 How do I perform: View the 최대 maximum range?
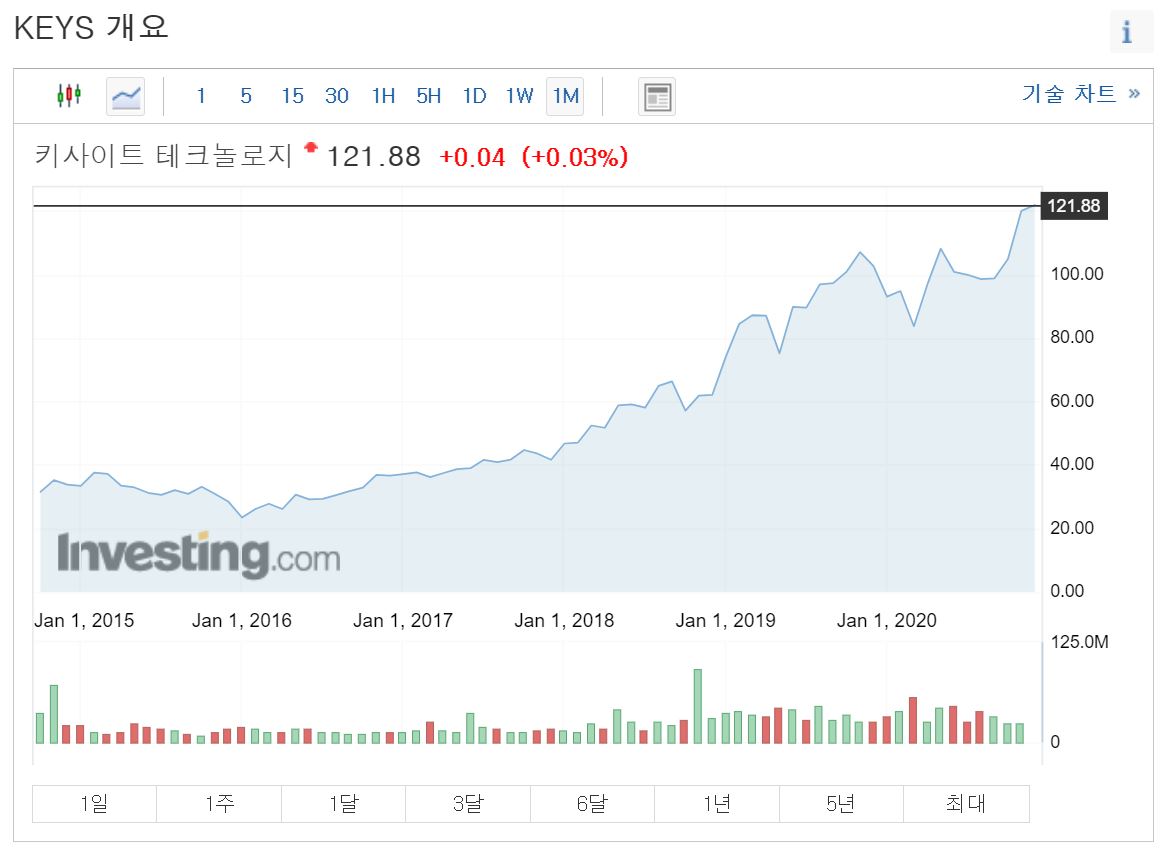(x=965, y=802)
